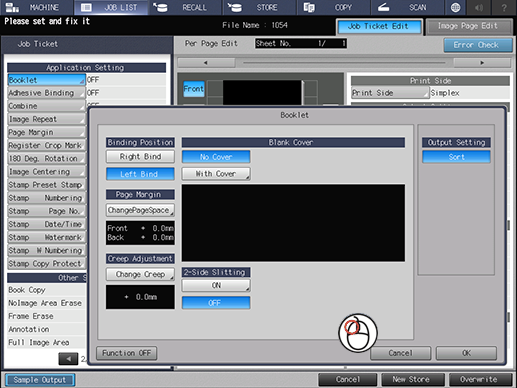The image size is (517, 388).
Task: Click the question mark help icon
Action: (504, 7)
